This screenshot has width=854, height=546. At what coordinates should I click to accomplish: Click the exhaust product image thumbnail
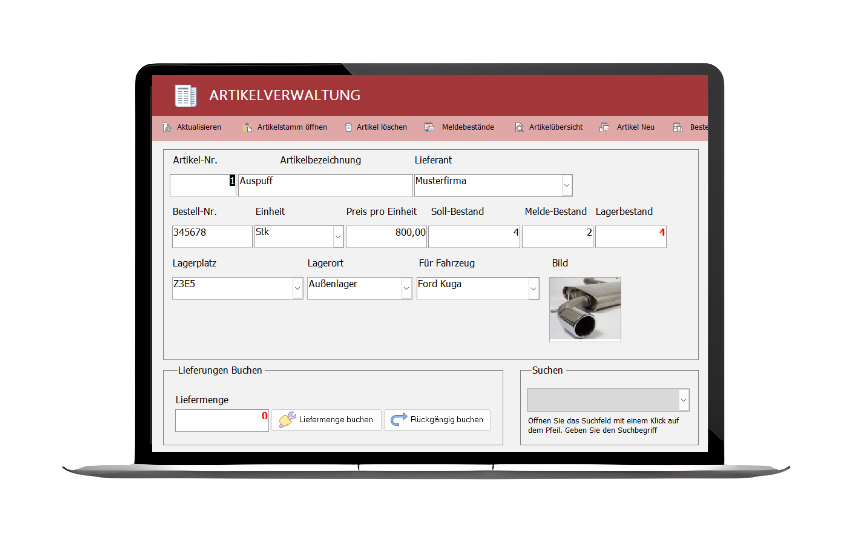click(584, 309)
